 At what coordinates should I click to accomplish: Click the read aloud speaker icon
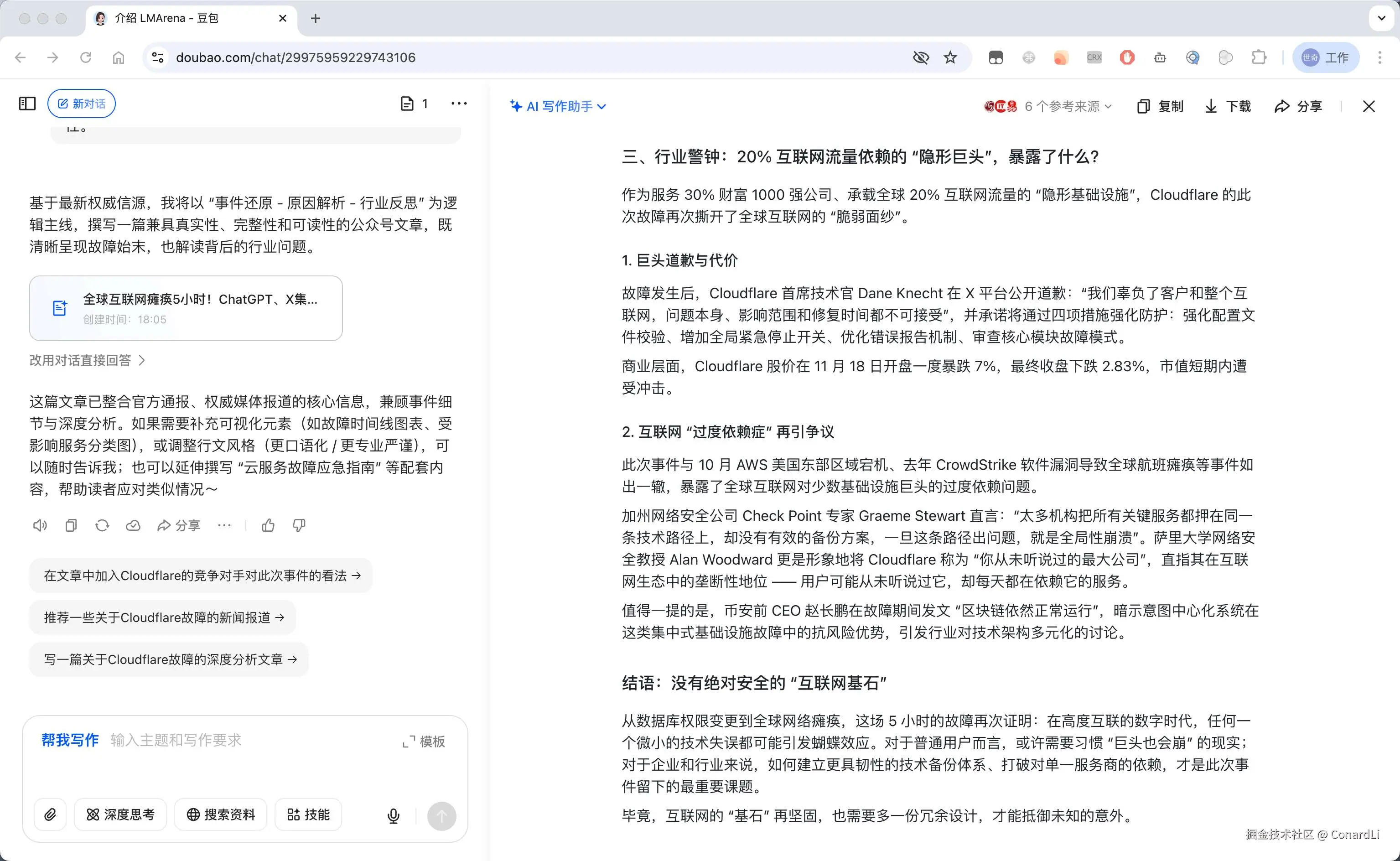point(40,526)
